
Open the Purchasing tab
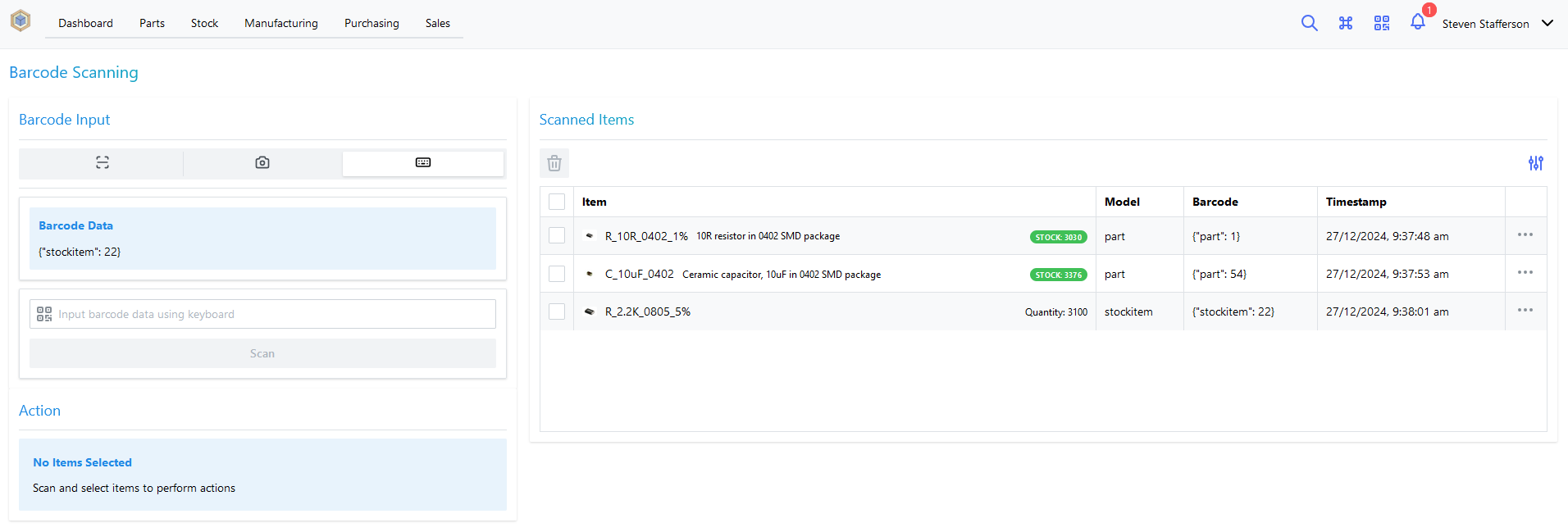[x=371, y=23]
